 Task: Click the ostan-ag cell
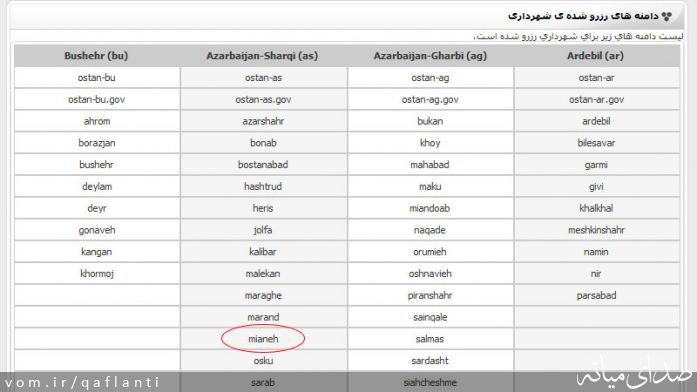(x=430, y=78)
